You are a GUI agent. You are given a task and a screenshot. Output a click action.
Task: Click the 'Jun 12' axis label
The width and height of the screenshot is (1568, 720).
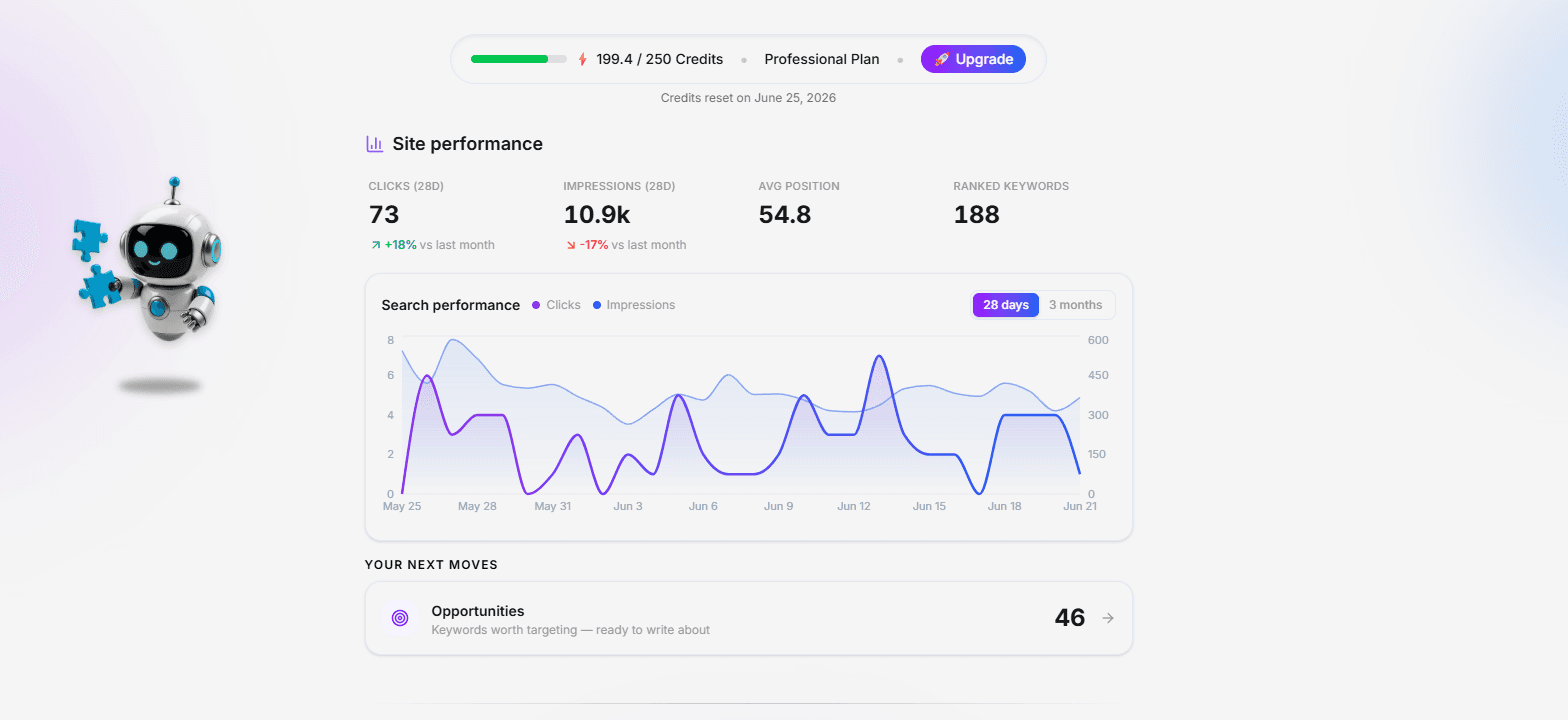point(854,506)
